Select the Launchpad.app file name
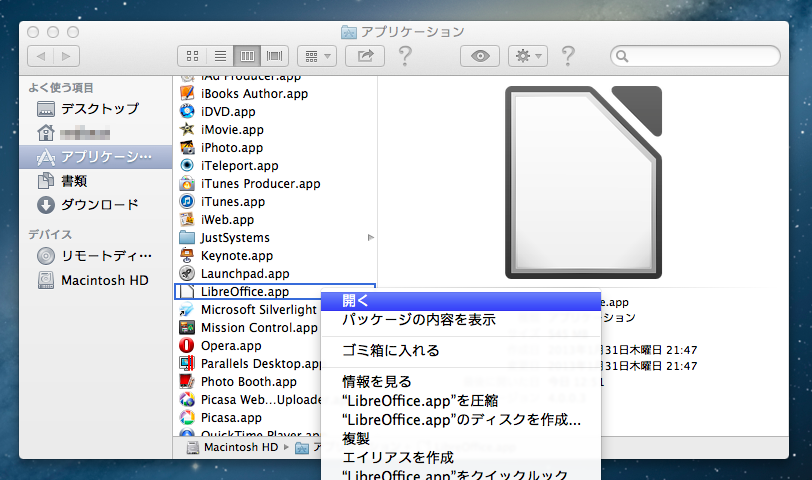812x480 pixels. pyautogui.click(x=245, y=274)
